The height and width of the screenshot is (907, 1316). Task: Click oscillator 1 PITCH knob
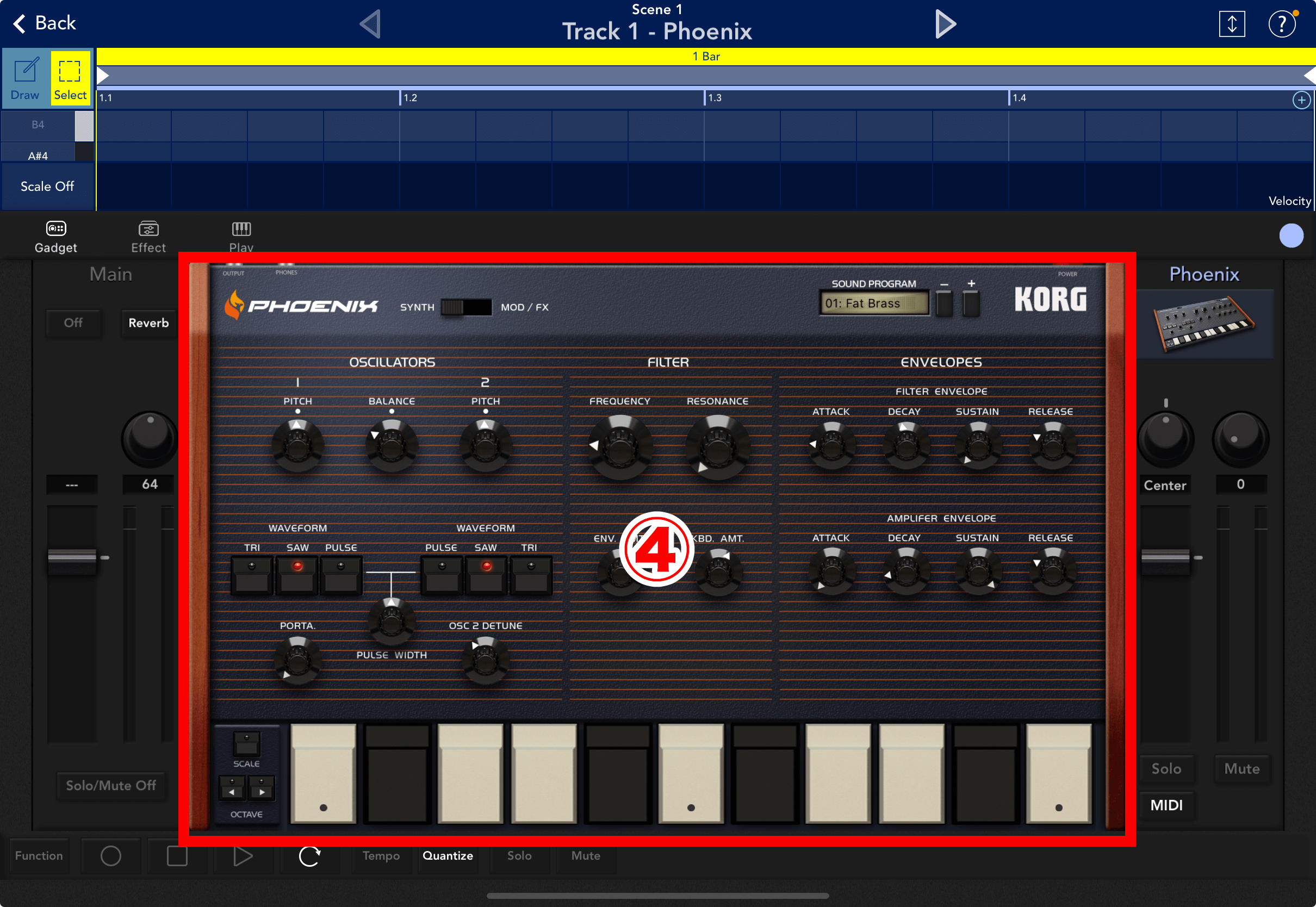pos(298,445)
